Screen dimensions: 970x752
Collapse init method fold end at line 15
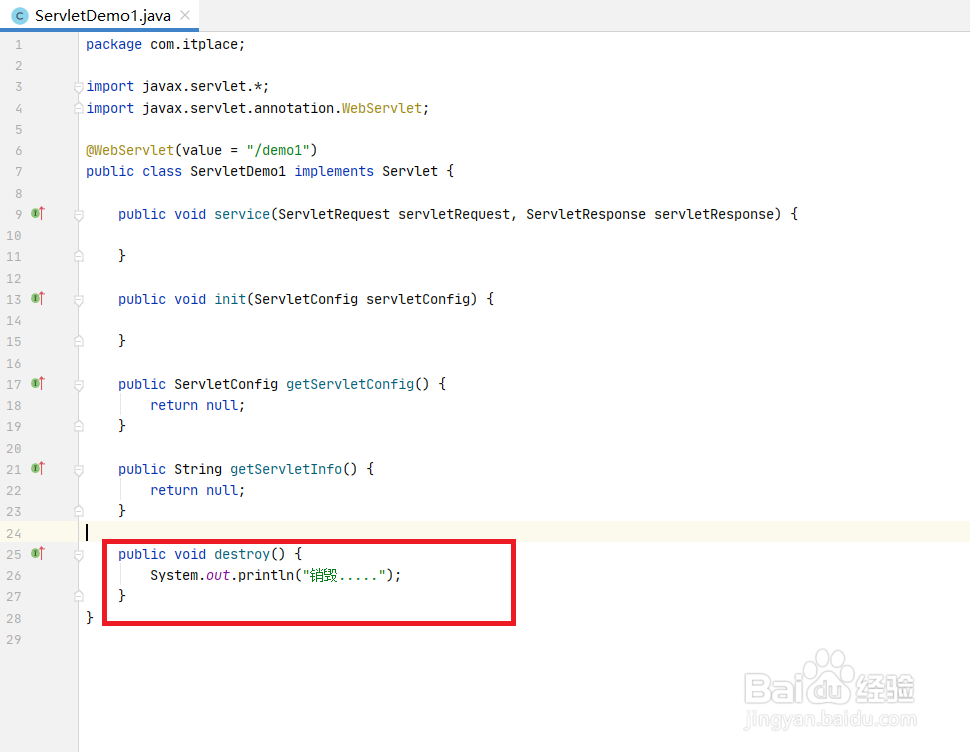pyautogui.click(x=79, y=341)
